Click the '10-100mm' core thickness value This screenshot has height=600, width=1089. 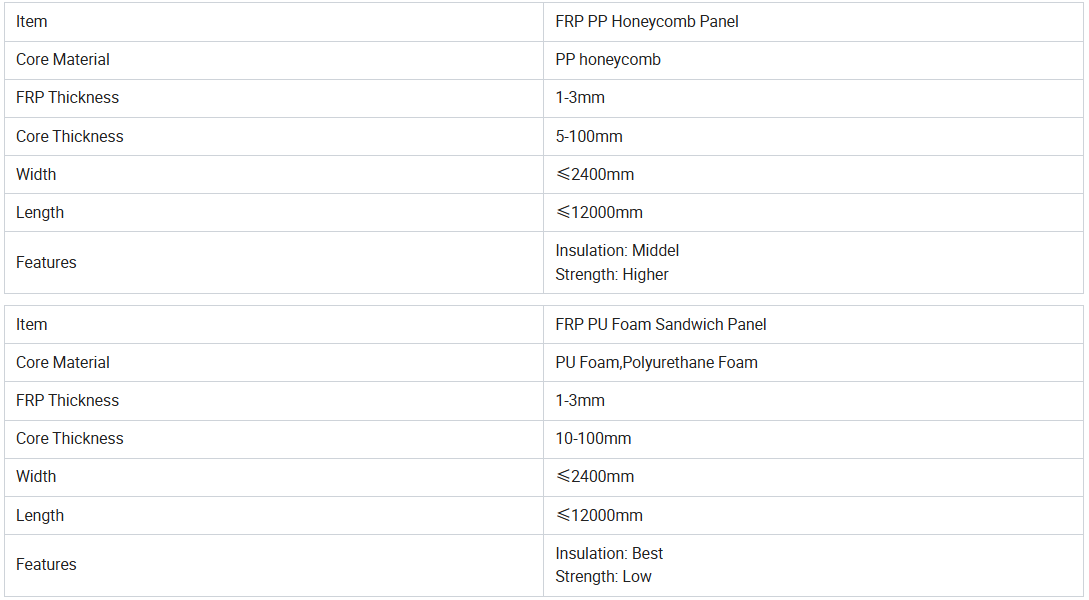593,438
